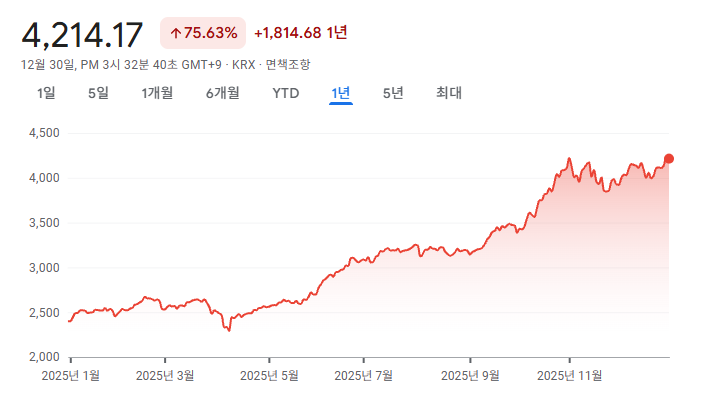Select the 1일 time range tab
The image size is (713, 401).
coord(46,94)
